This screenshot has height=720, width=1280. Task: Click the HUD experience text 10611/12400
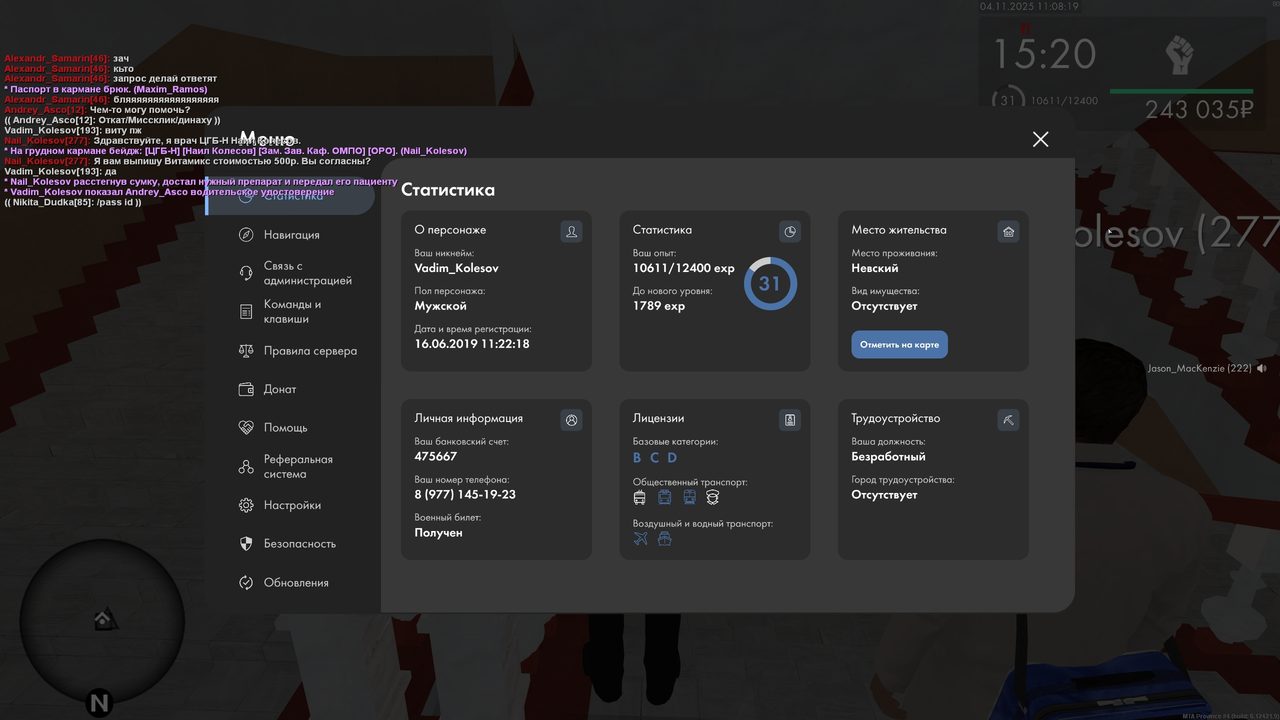[1064, 101]
